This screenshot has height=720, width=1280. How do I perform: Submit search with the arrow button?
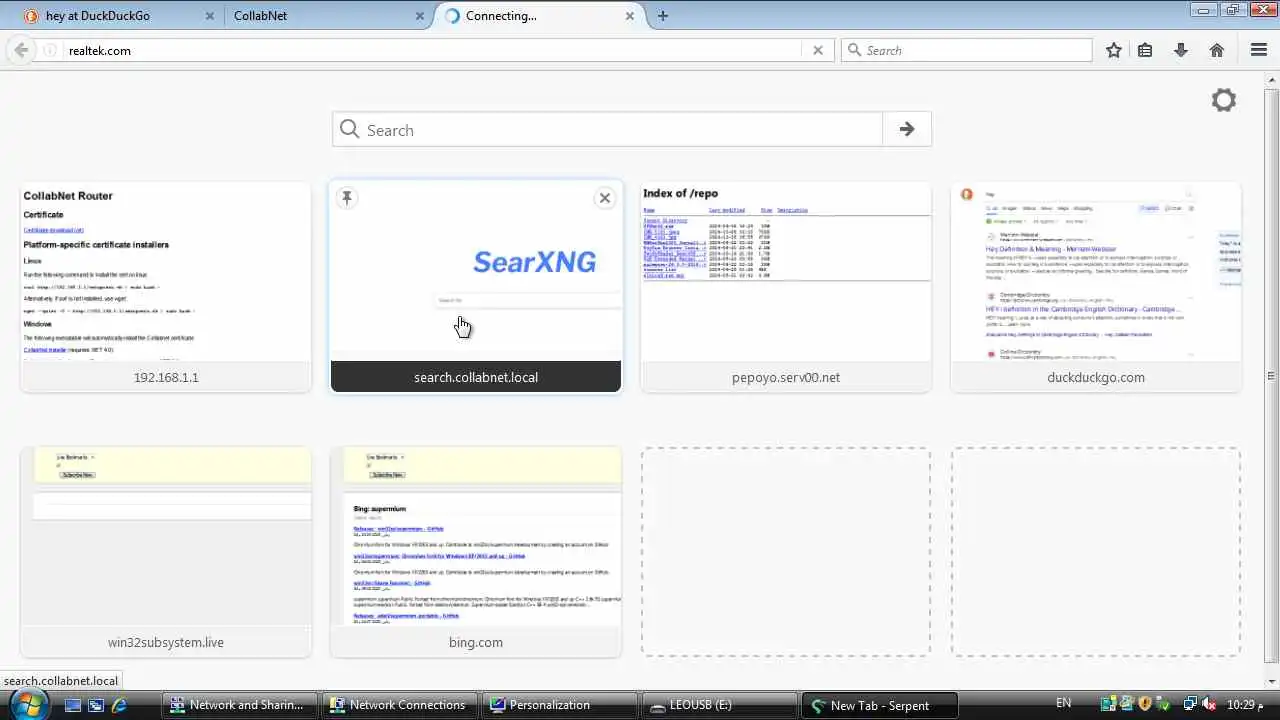[907, 129]
